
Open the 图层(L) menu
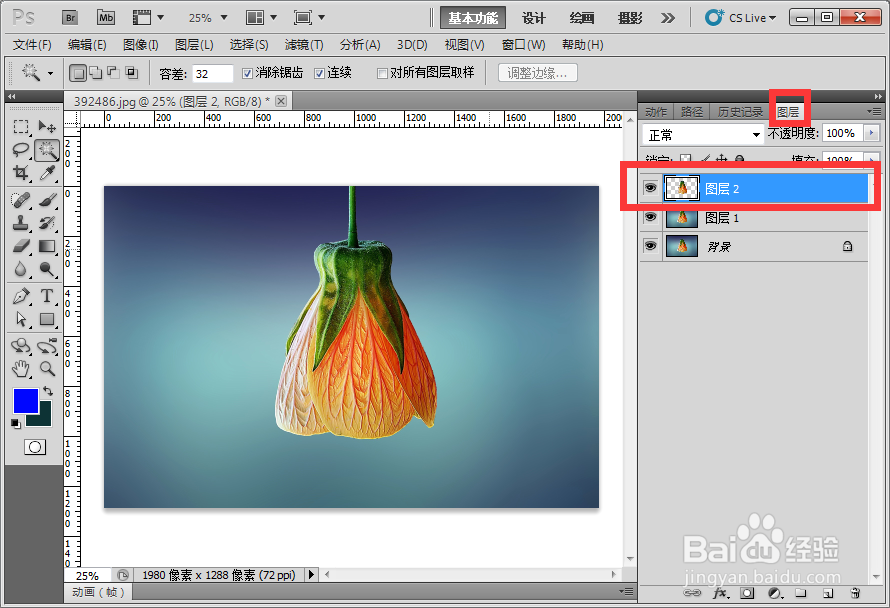pyautogui.click(x=194, y=45)
